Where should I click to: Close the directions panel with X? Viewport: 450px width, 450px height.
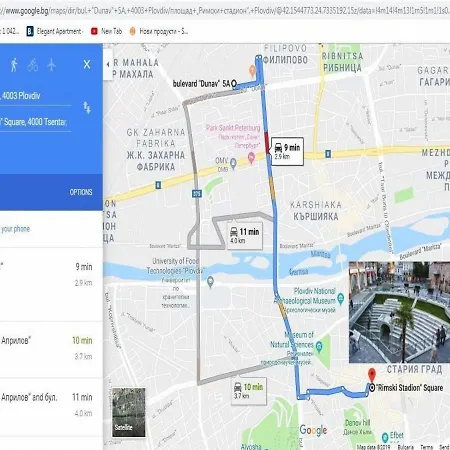click(x=87, y=64)
